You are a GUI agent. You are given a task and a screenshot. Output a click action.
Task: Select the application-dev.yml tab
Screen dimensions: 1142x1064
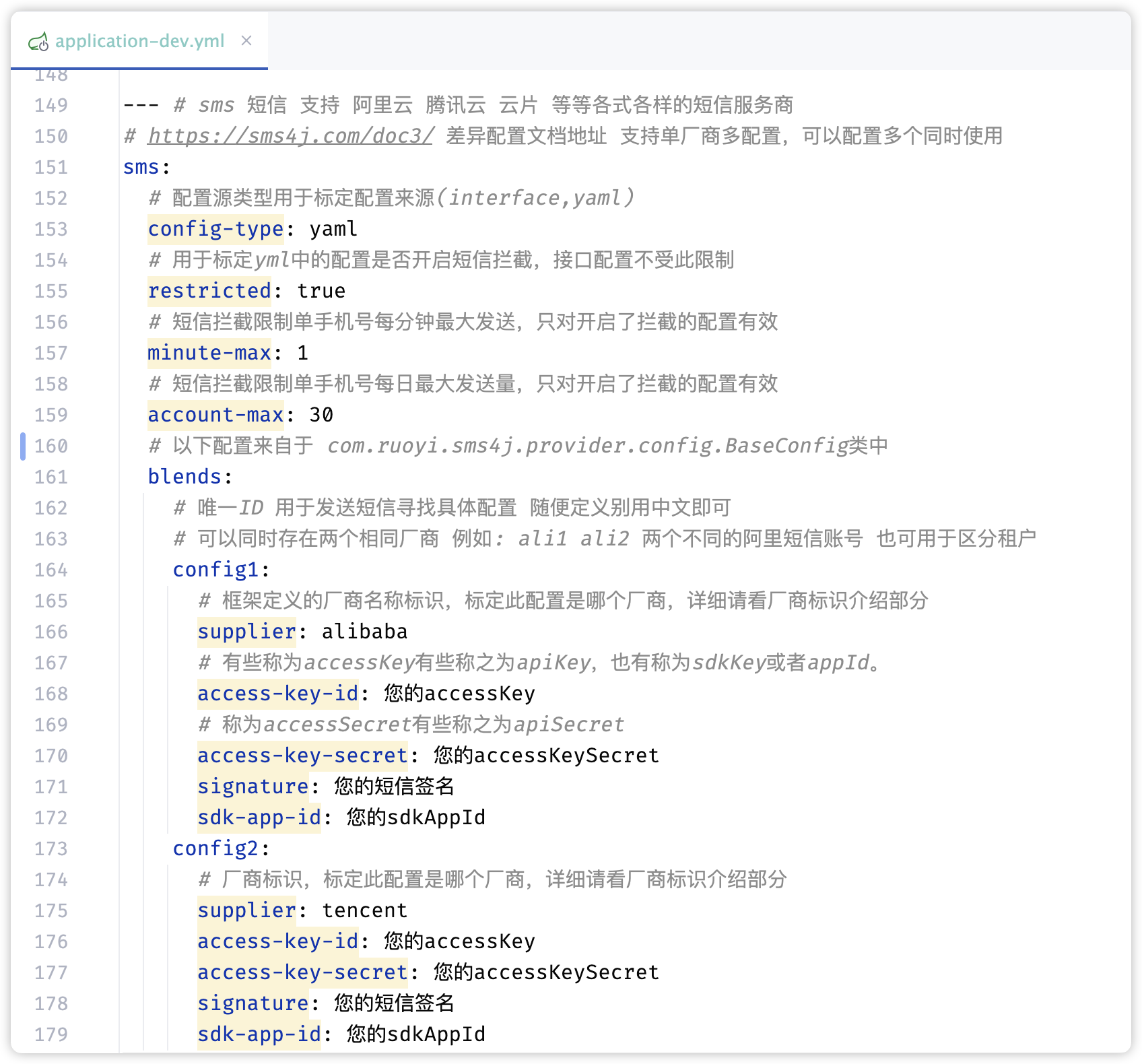(x=139, y=41)
